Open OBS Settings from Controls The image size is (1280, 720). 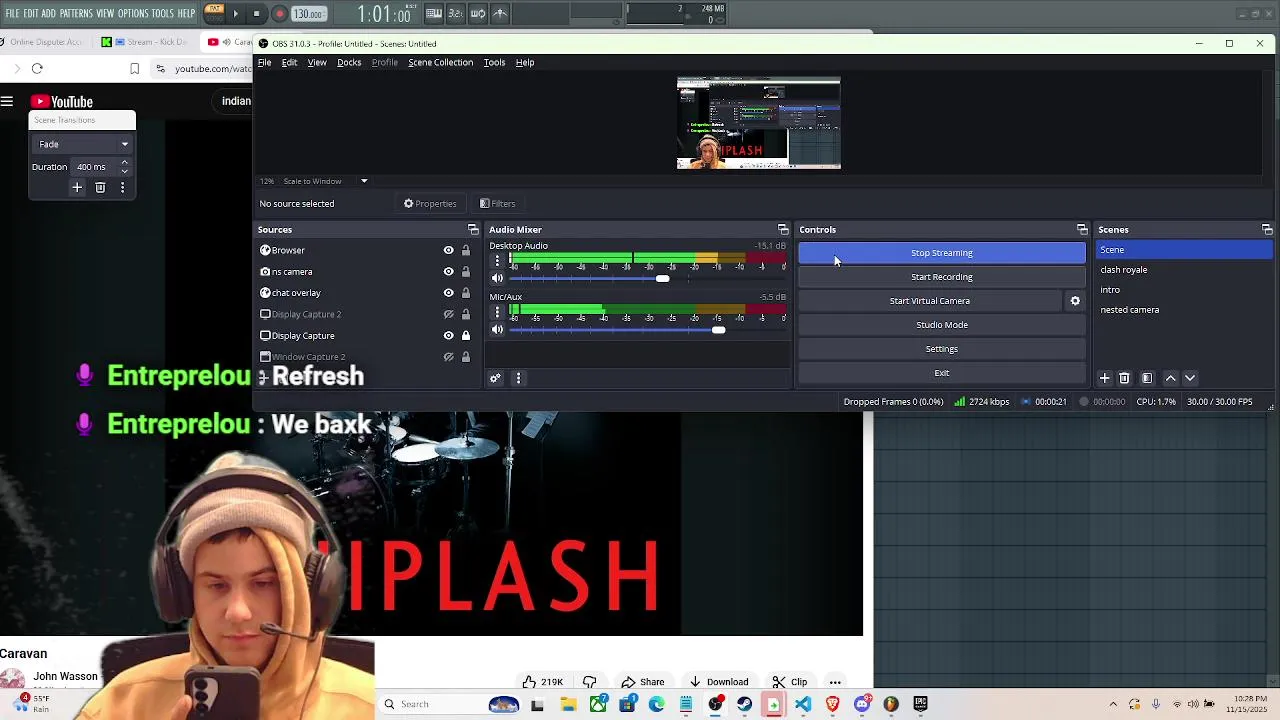pos(941,349)
